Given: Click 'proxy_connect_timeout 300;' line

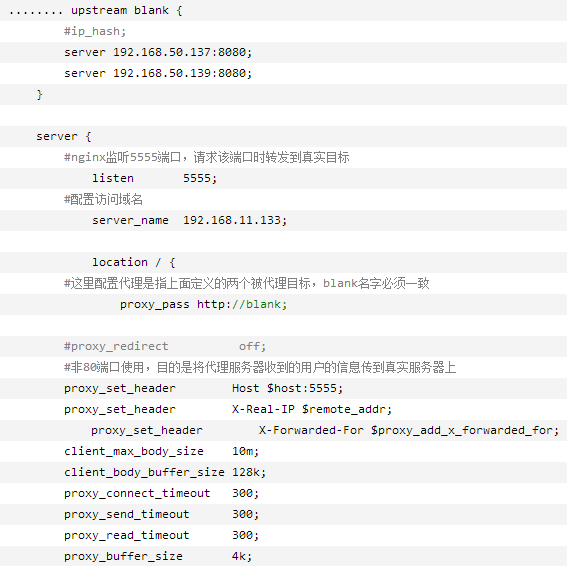Looking at the screenshot, I should click(x=162, y=493).
